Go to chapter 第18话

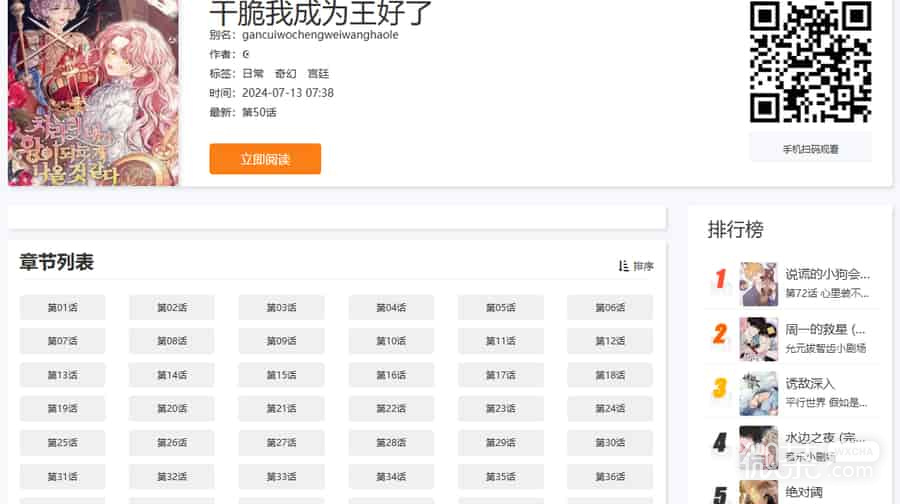(x=610, y=375)
